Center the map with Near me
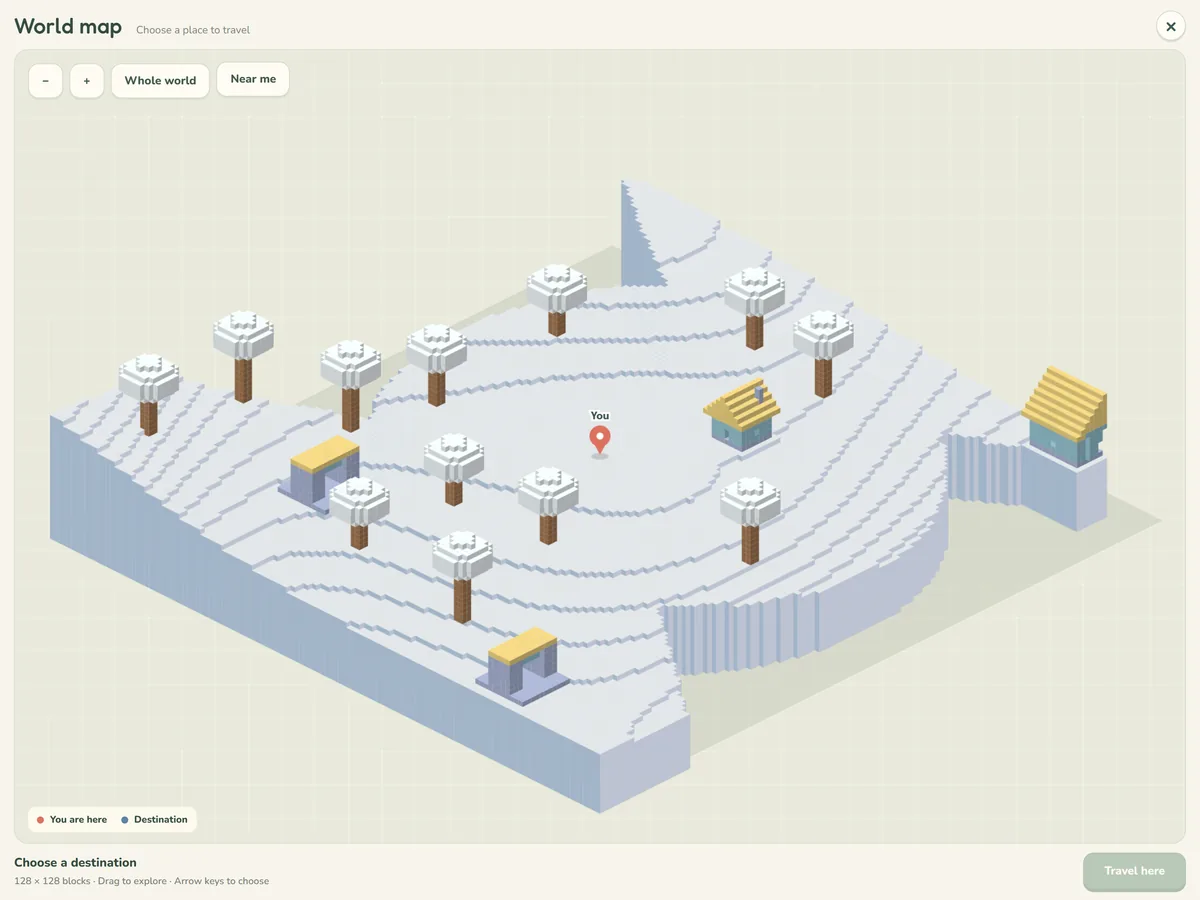Image resolution: width=1200 pixels, height=900 pixels. pos(253,80)
